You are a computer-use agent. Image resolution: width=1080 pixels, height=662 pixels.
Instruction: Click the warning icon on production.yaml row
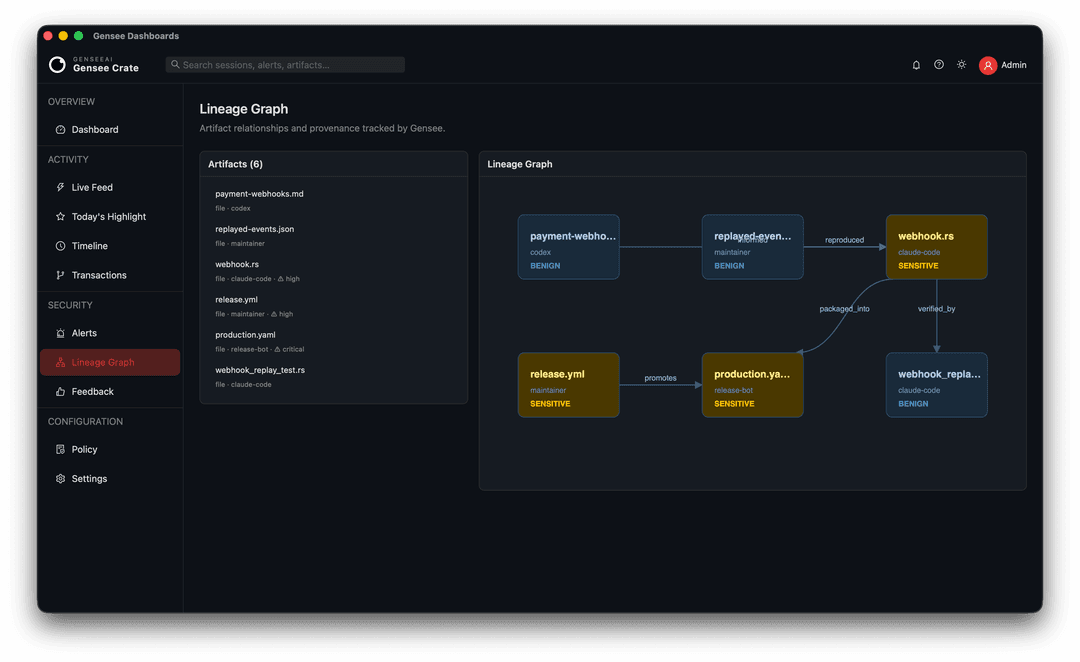click(x=278, y=349)
